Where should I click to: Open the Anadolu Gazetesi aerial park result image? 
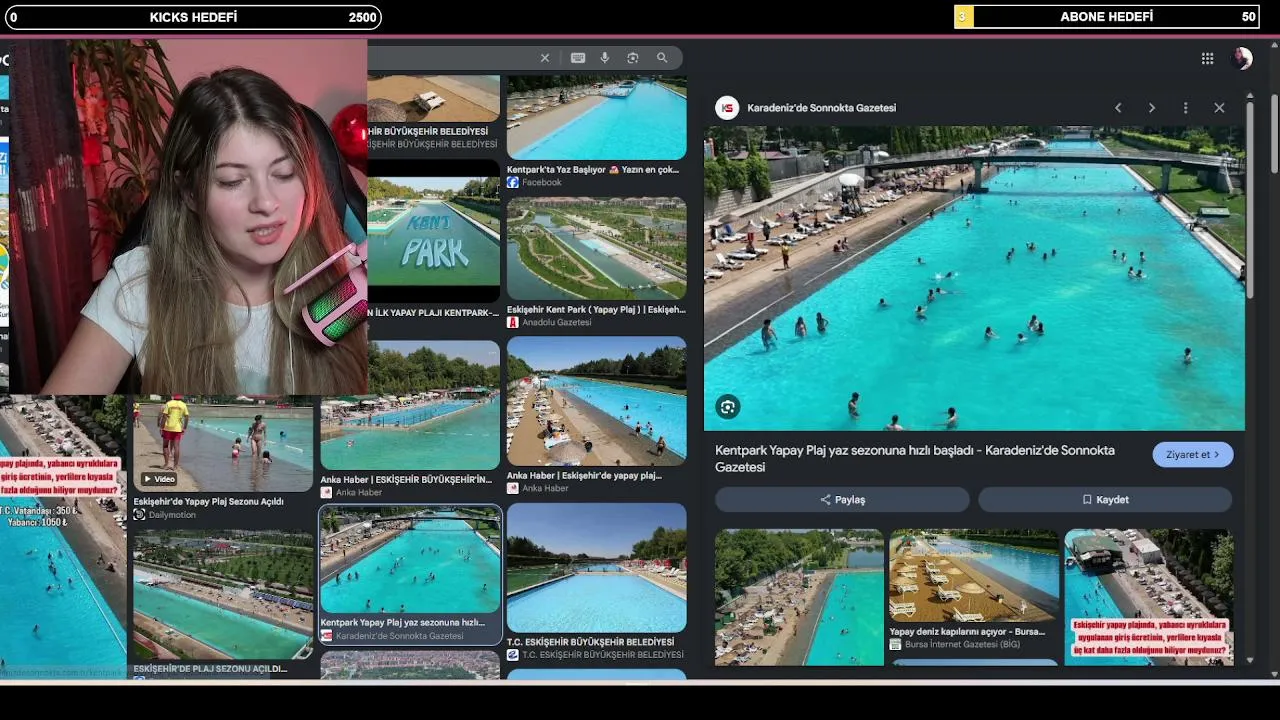coord(596,248)
